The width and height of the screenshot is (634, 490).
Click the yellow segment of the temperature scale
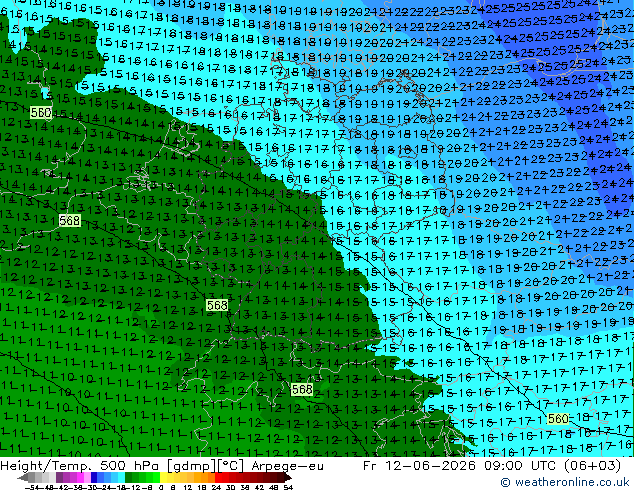(164, 477)
